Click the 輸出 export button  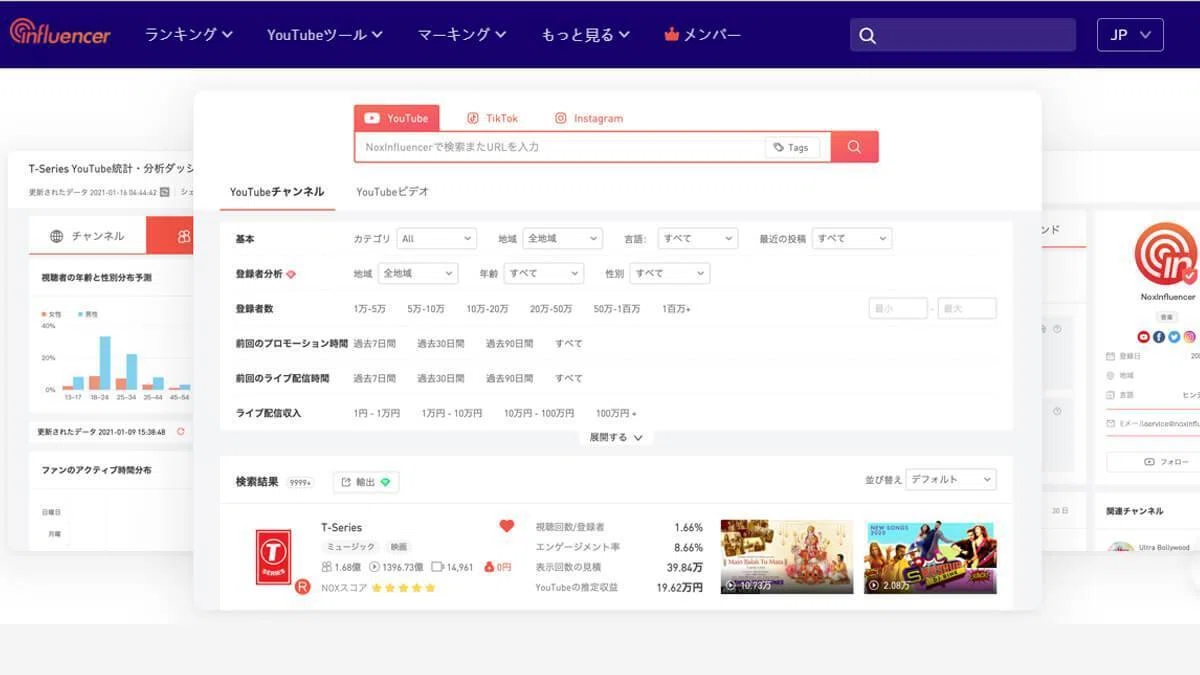(x=366, y=482)
